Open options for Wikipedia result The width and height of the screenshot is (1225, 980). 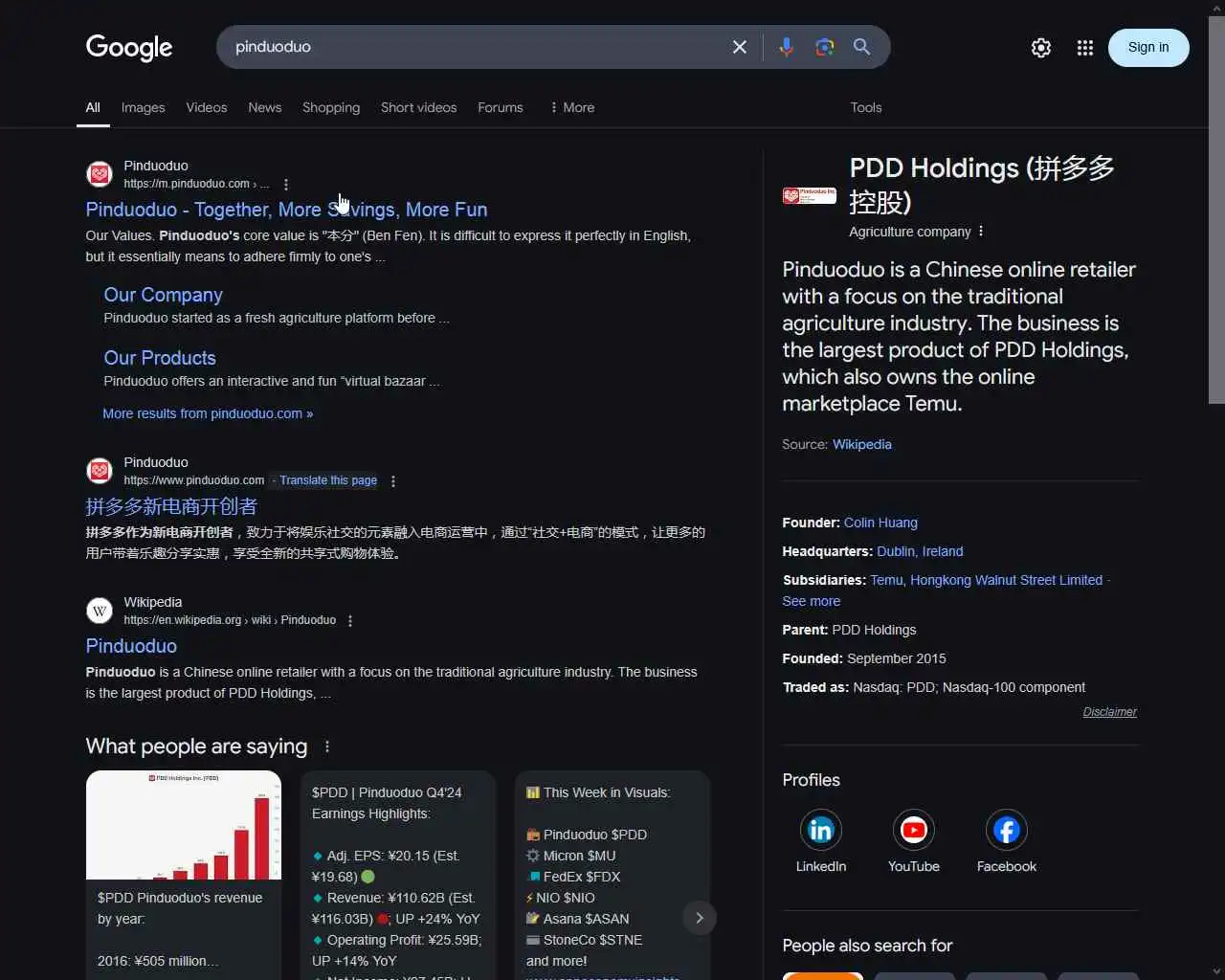click(350, 621)
